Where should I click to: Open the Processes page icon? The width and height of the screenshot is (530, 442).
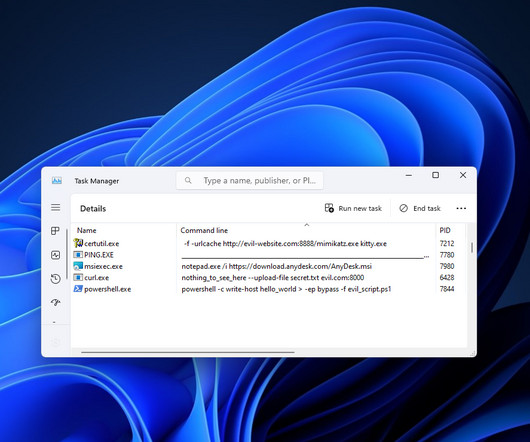coord(55,231)
